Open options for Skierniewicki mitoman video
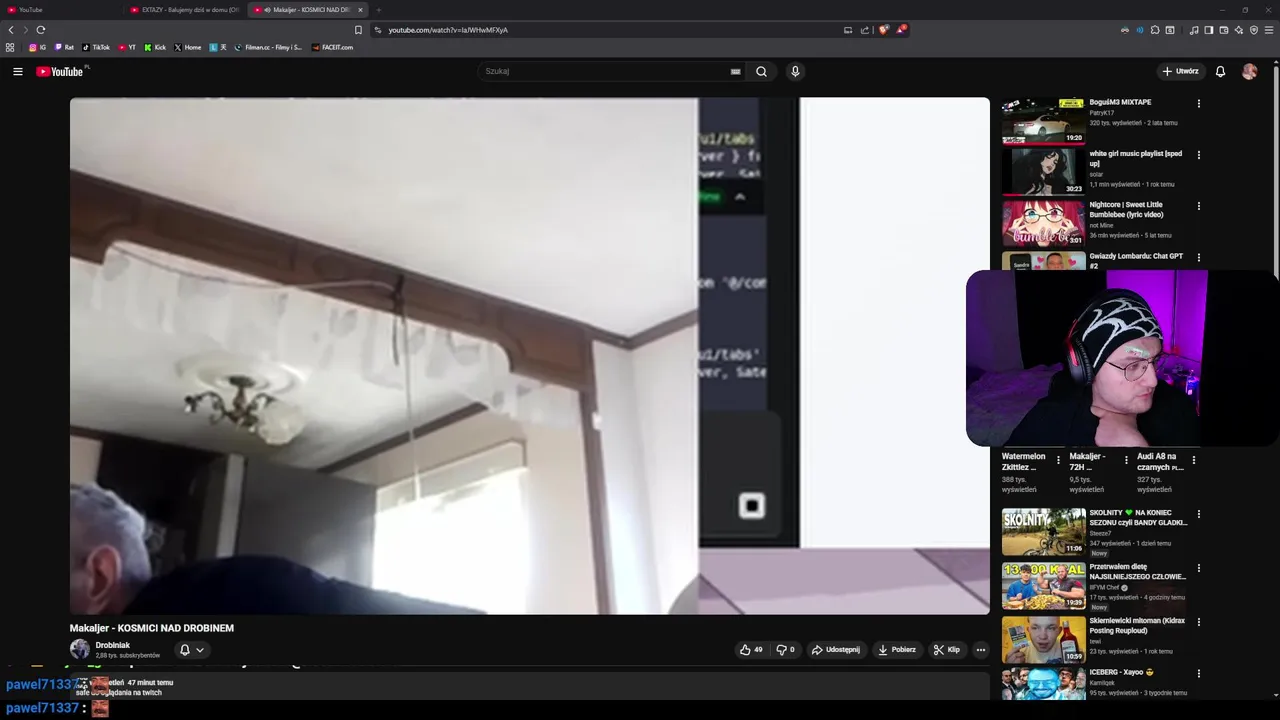Screen dimensions: 1280x720 tap(1198, 622)
